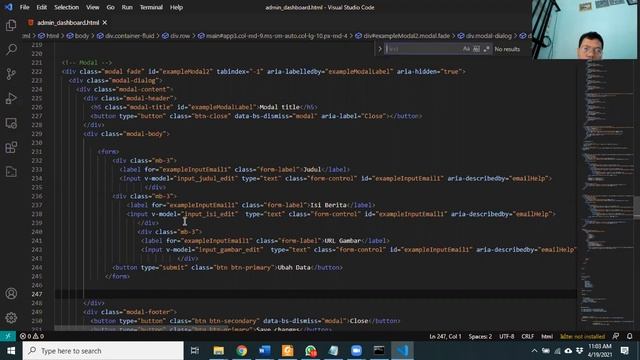Screen dimensions: 640x360
Task: Close the admin_dashboard.html tab
Action: coord(105,22)
